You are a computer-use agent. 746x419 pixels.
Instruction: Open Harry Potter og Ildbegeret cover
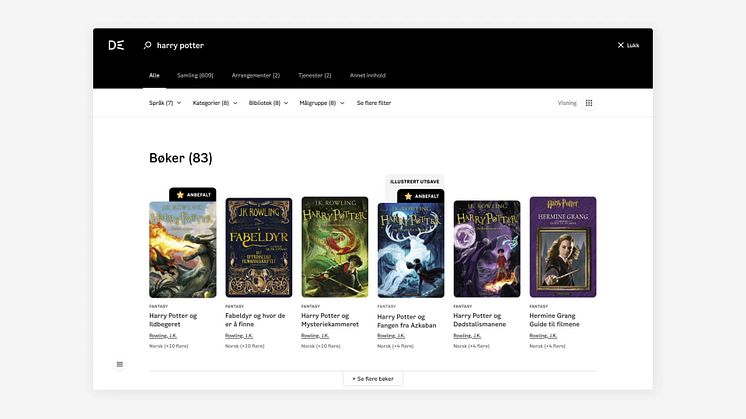(x=183, y=250)
